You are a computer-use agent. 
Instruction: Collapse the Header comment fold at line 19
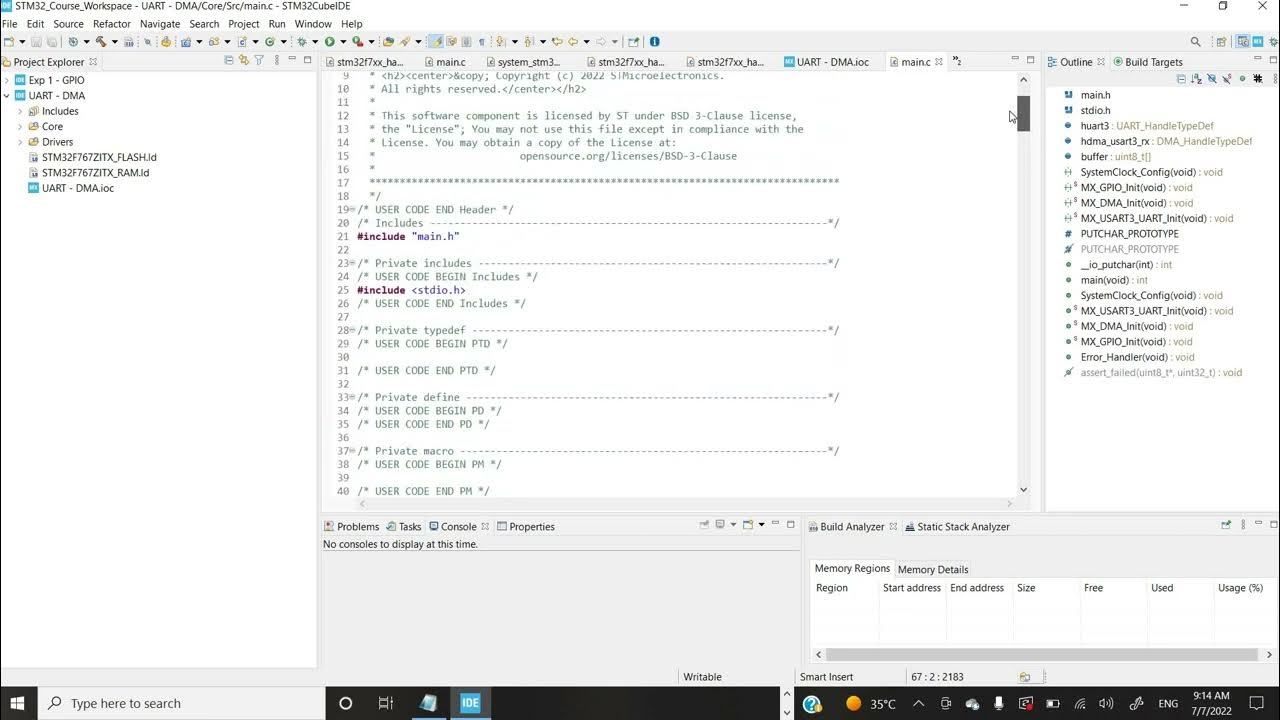351,210
